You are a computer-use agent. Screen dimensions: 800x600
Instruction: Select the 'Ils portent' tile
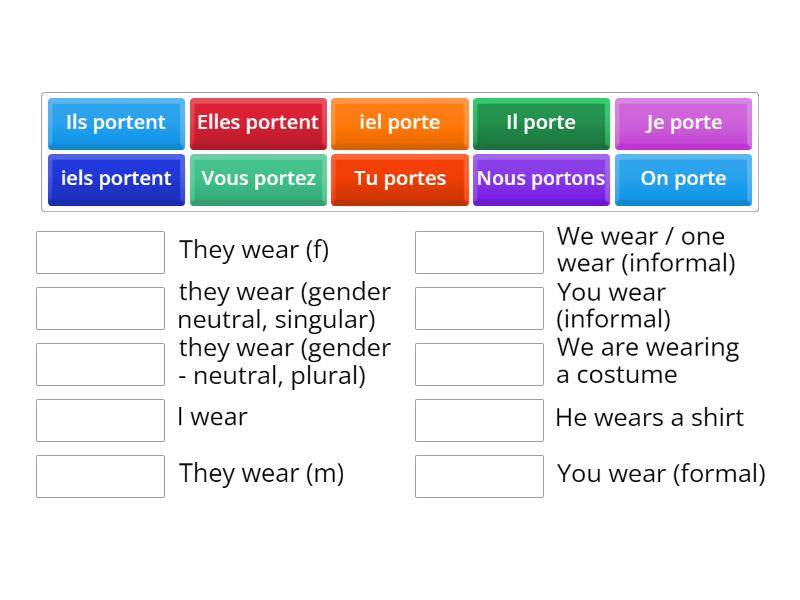tap(116, 123)
